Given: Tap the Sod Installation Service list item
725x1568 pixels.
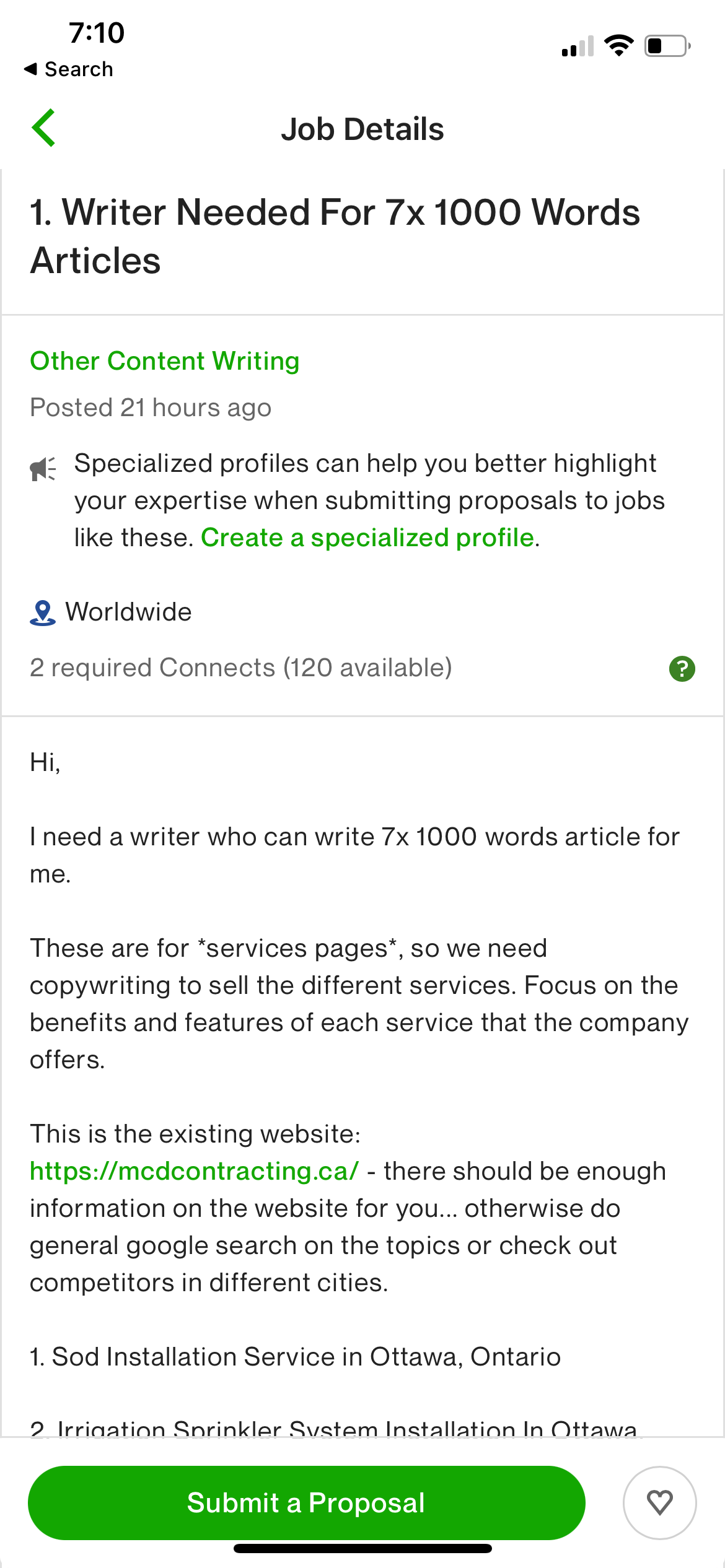Looking at the screenshot, I should point(296,1357).
